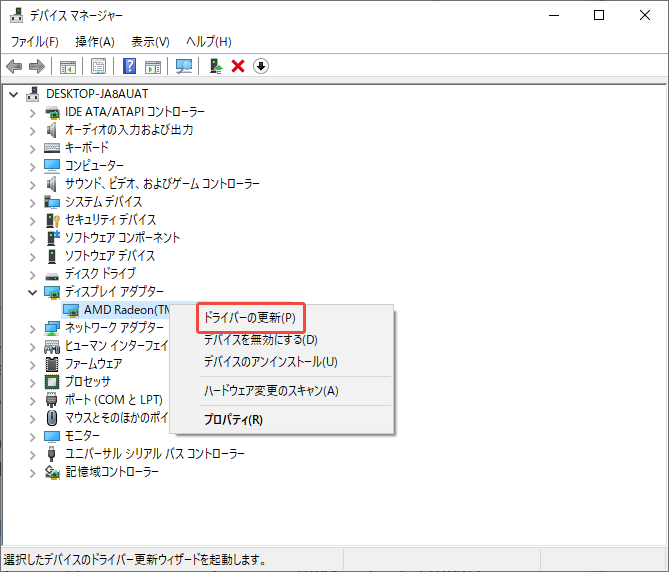The width and height of the screenshot is (669, 572).
Task: Expand the IDE ATA/ATAPI コントローラー node
Action: point(32,113)
